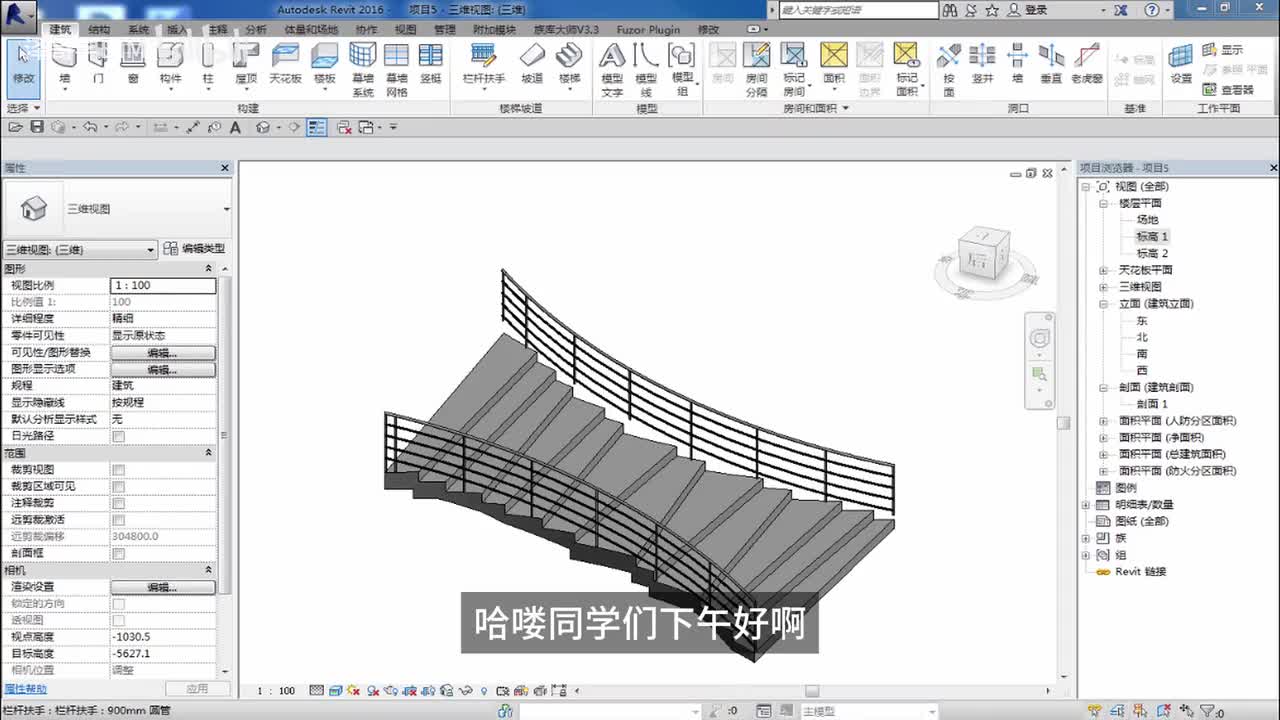The width and height of the screenshot is (1280, 720).
Task: Switch to the 视图 ribbon tab
Action: click(x=405, y=30)
